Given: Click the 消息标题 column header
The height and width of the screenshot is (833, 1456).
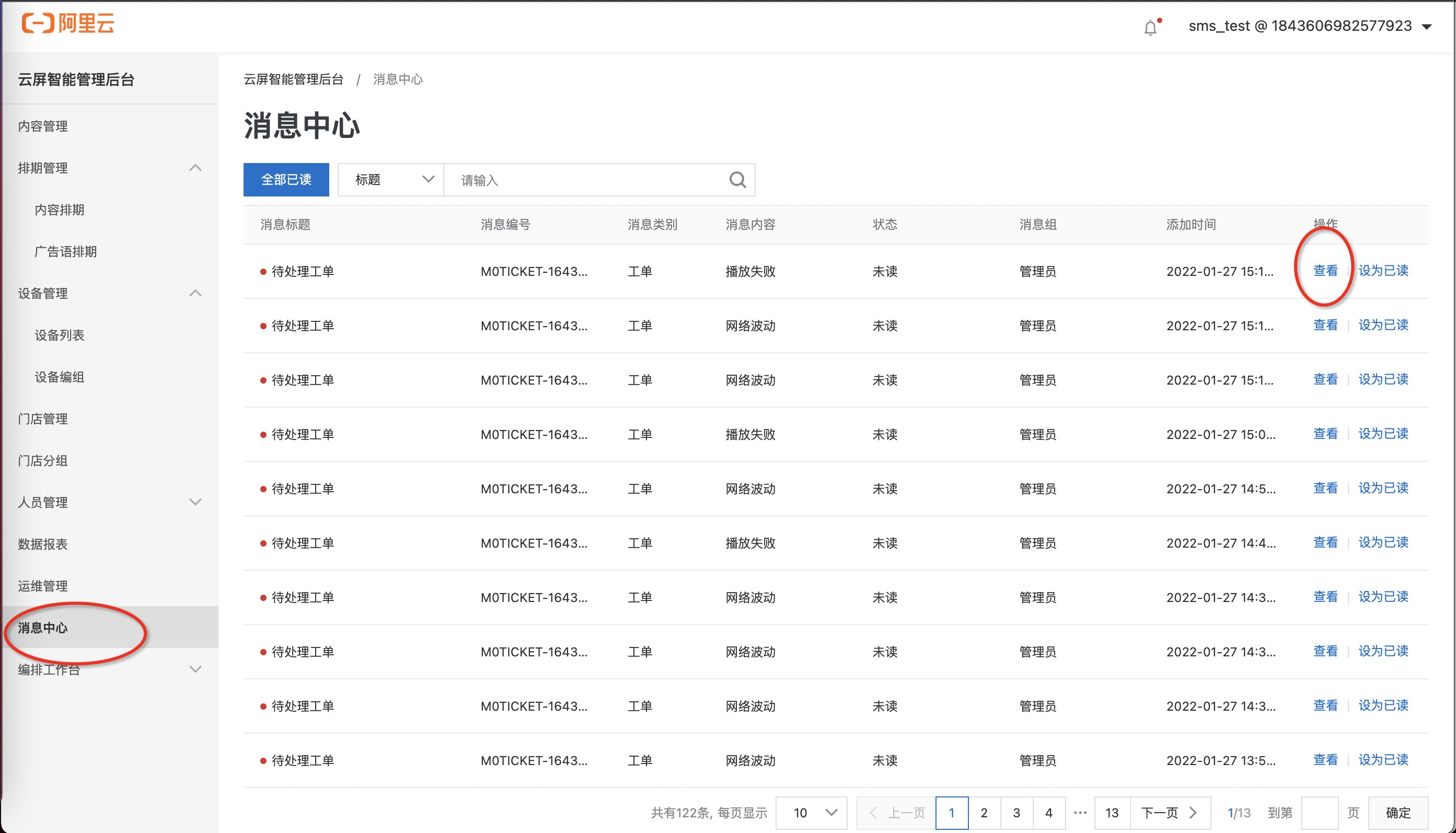Looking at the screenshot, I should click(x=285, y=224).
